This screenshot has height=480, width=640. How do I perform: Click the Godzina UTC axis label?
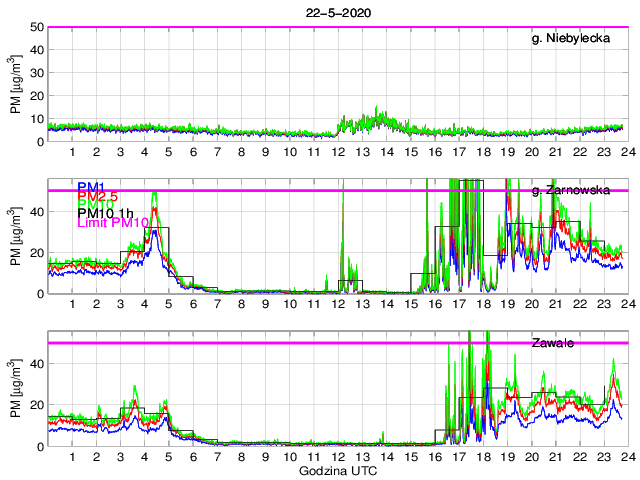336,470
